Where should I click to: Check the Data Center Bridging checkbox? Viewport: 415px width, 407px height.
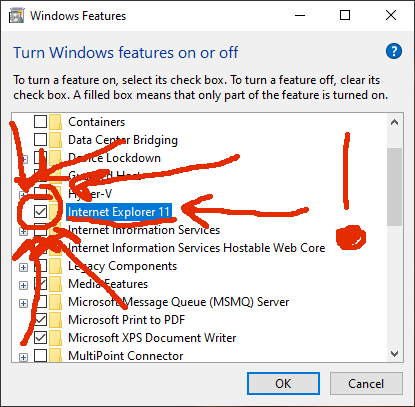40,140
